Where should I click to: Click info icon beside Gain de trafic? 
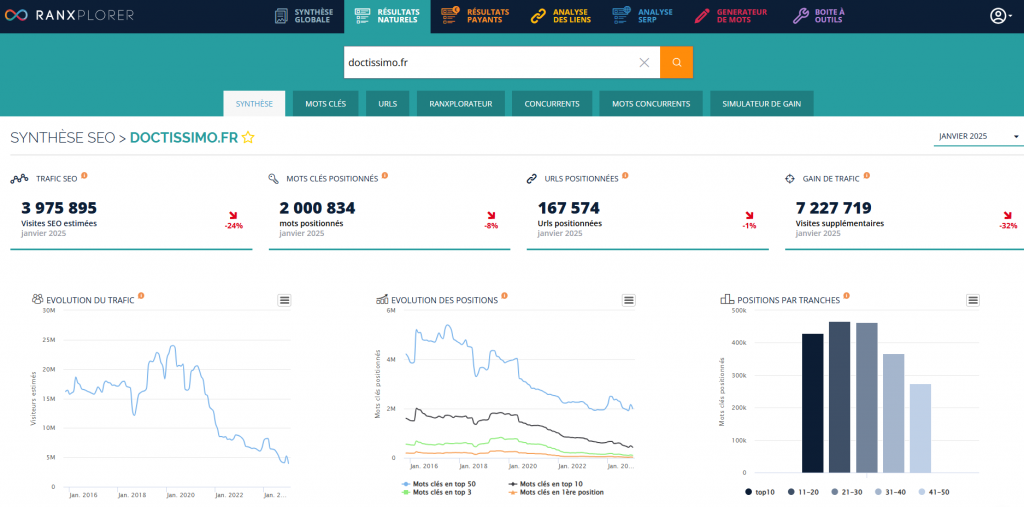point(866,175)
